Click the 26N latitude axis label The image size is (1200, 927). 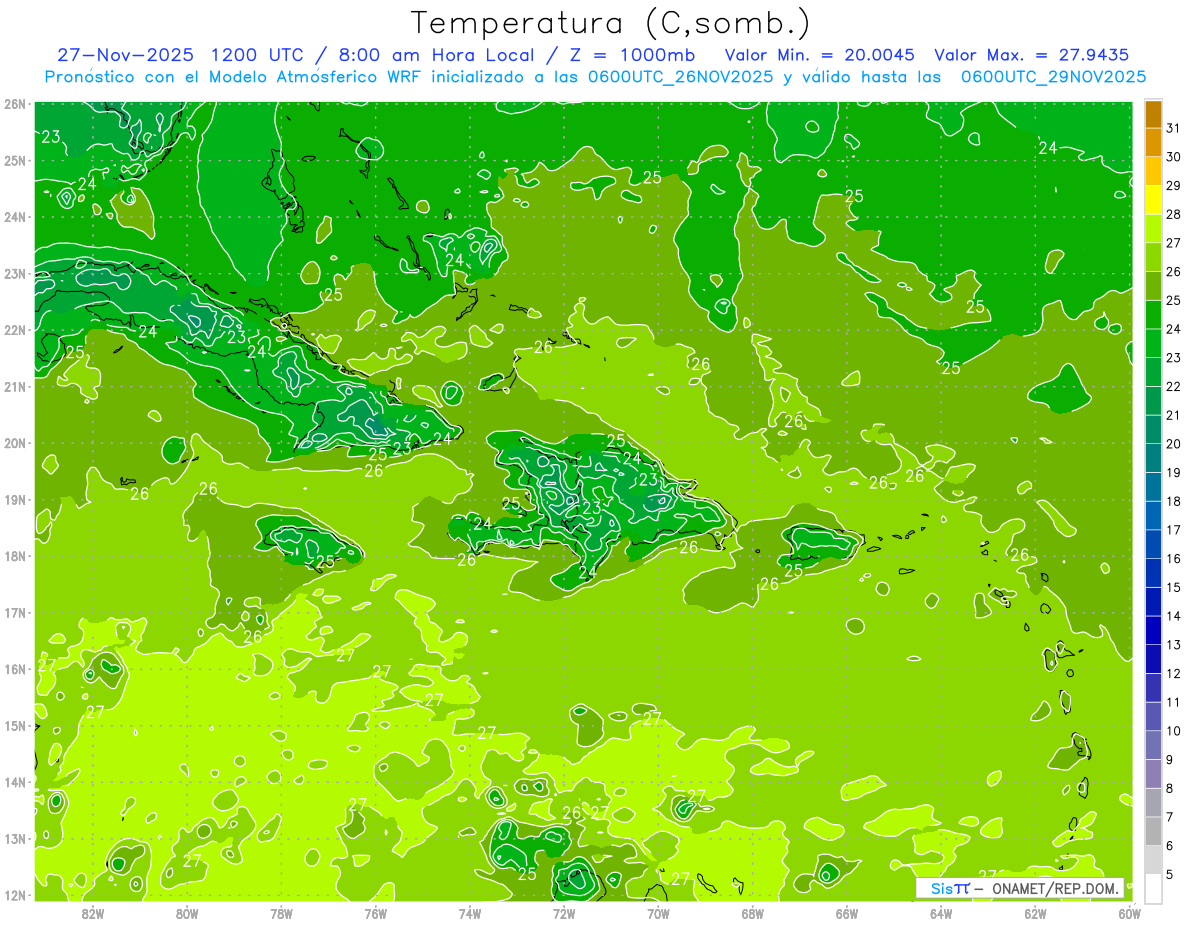14,104
